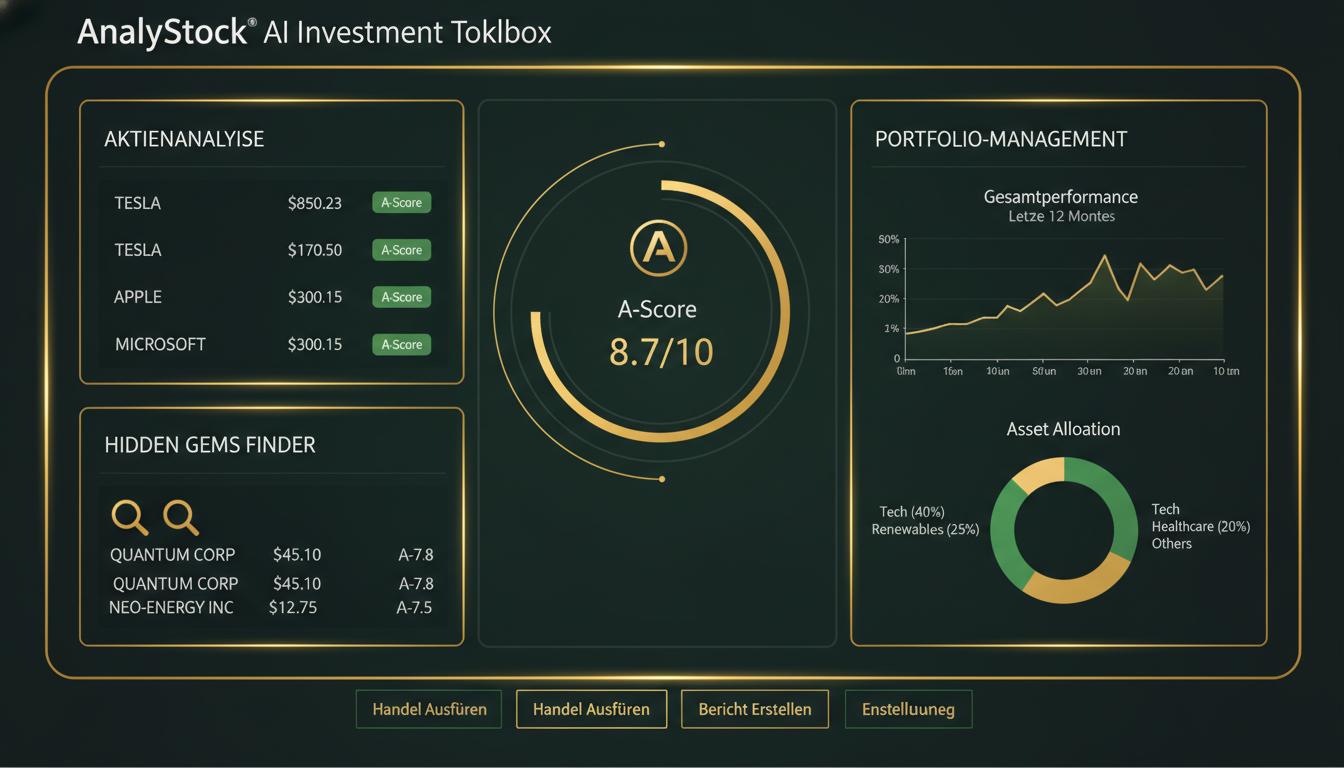Click the green-outlined Handel Ausfüren button
Image resolution: width=1344 pixels, height=768 pixels.
429,709
